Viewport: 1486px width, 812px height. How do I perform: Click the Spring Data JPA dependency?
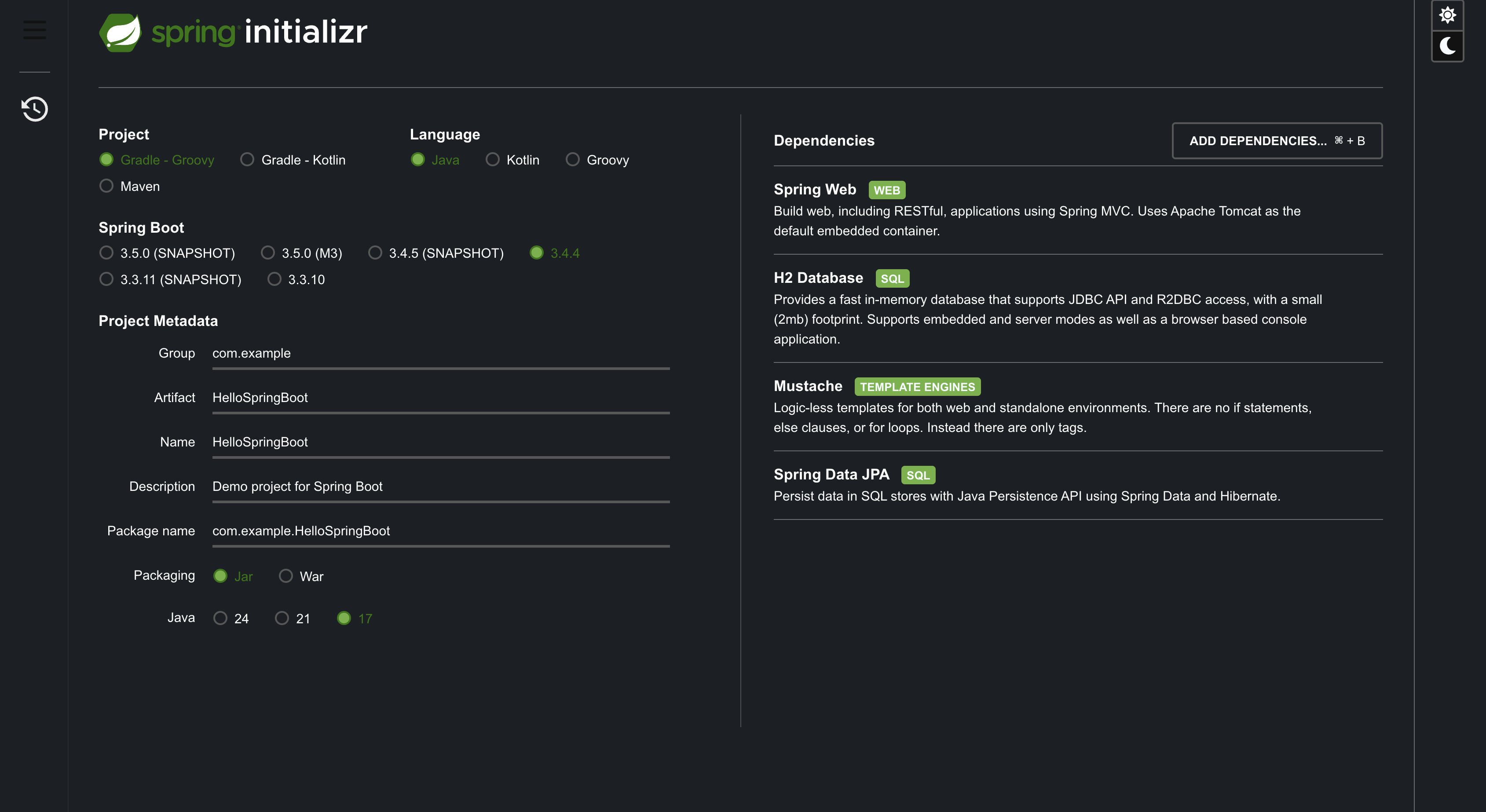[831, 475]
